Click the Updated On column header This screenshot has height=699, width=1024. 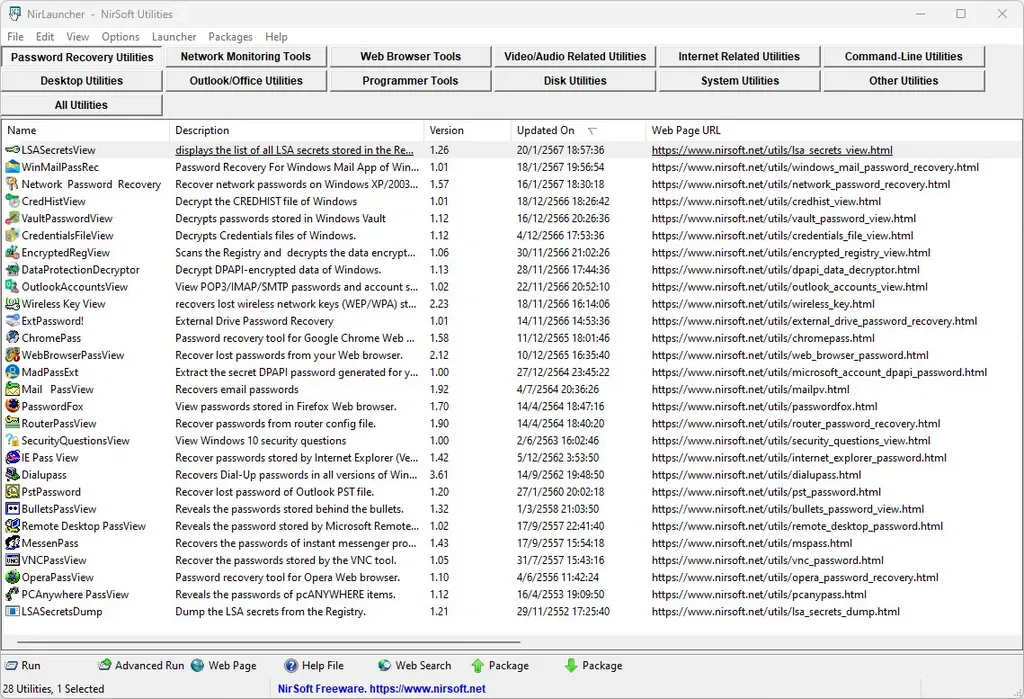(x=578, y=131)
